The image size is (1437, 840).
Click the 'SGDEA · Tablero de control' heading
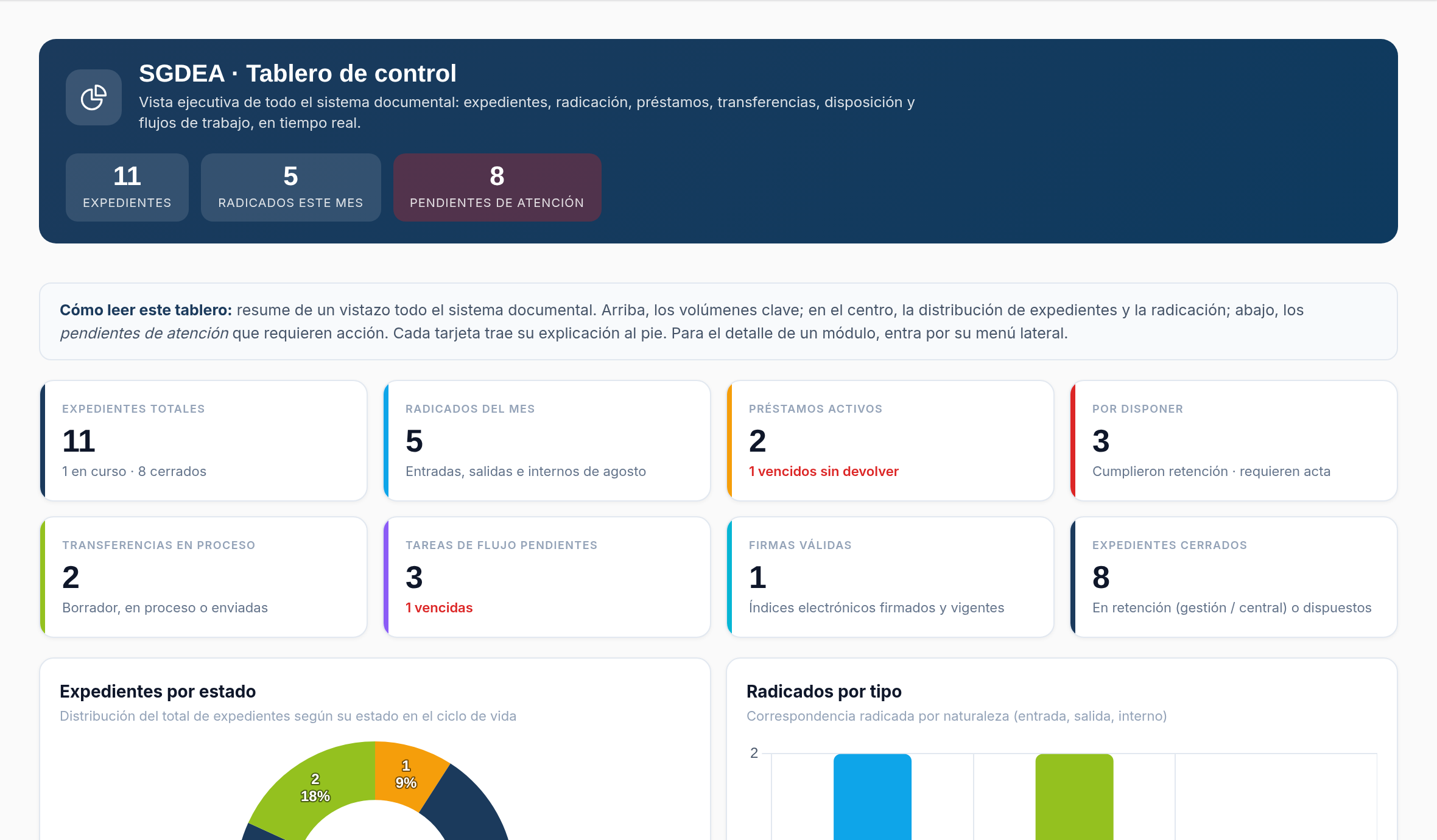(x=298, y=73)
